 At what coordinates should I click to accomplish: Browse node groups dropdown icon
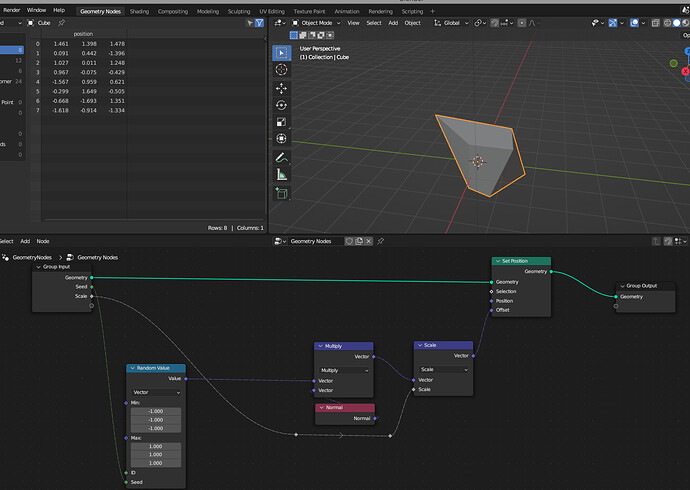280,241
